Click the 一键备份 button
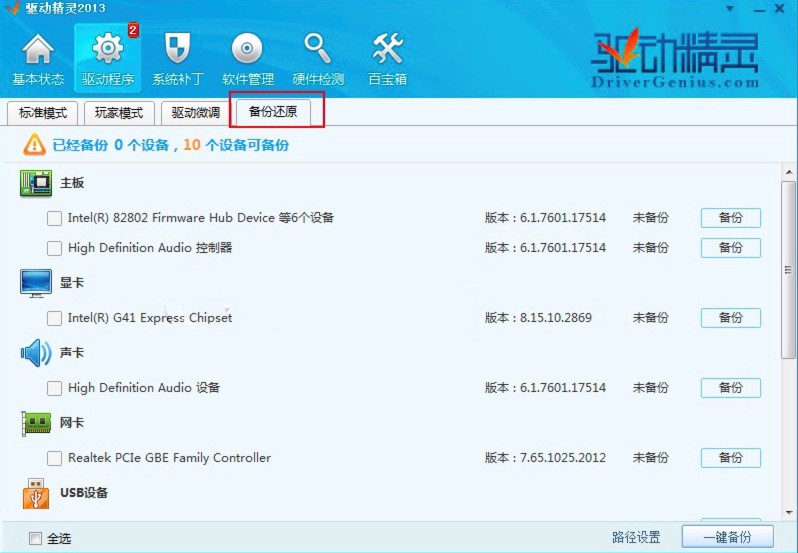The width and height of the screenshot is (798, 553). tap(728, 537)
